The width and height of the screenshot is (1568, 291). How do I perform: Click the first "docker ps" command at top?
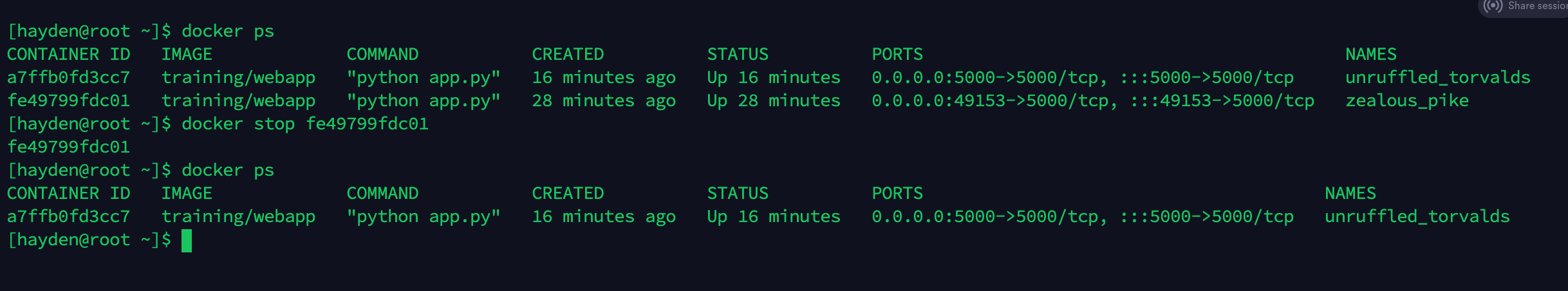[x=227, y=31]
